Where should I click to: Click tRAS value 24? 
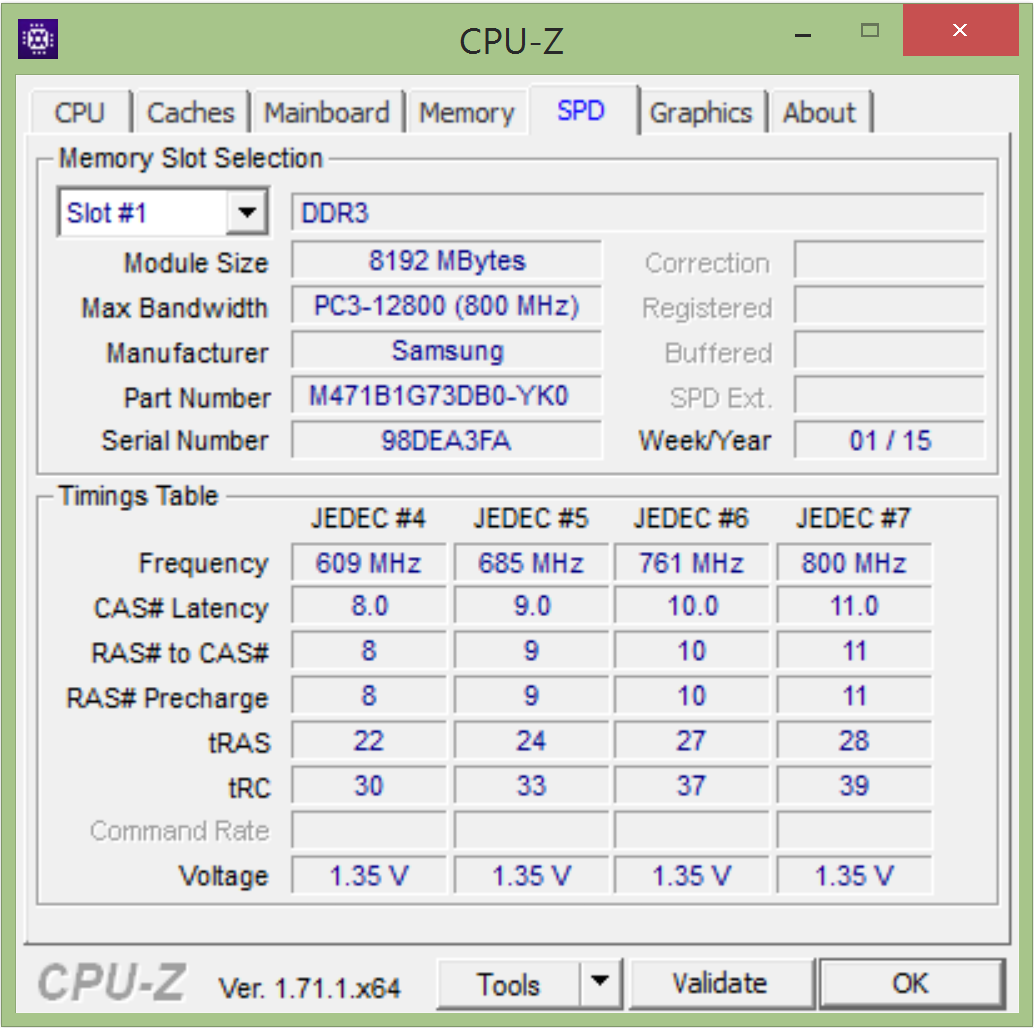click(x=531, y=741)
